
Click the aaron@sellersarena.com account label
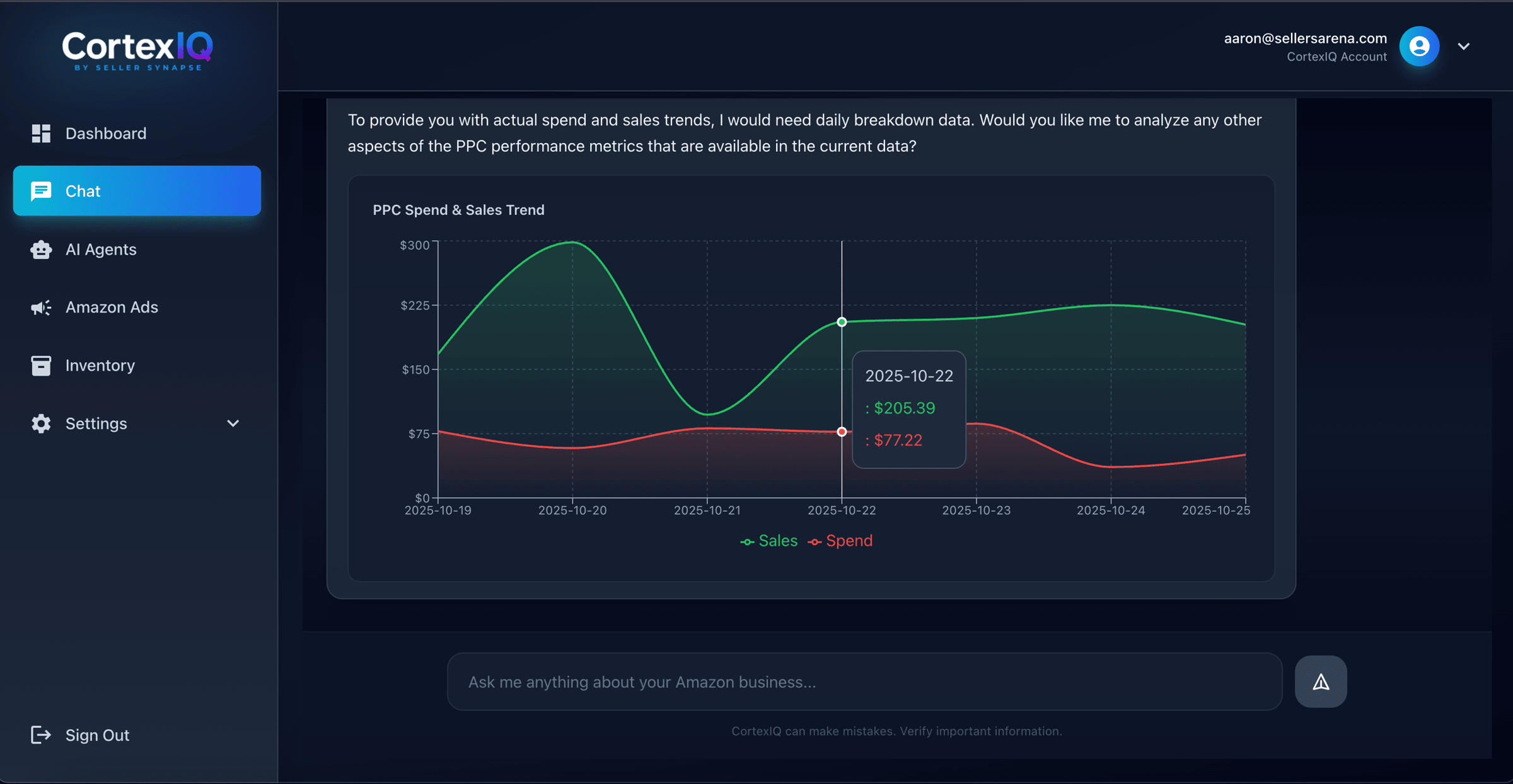click(x=1305, y=38)
